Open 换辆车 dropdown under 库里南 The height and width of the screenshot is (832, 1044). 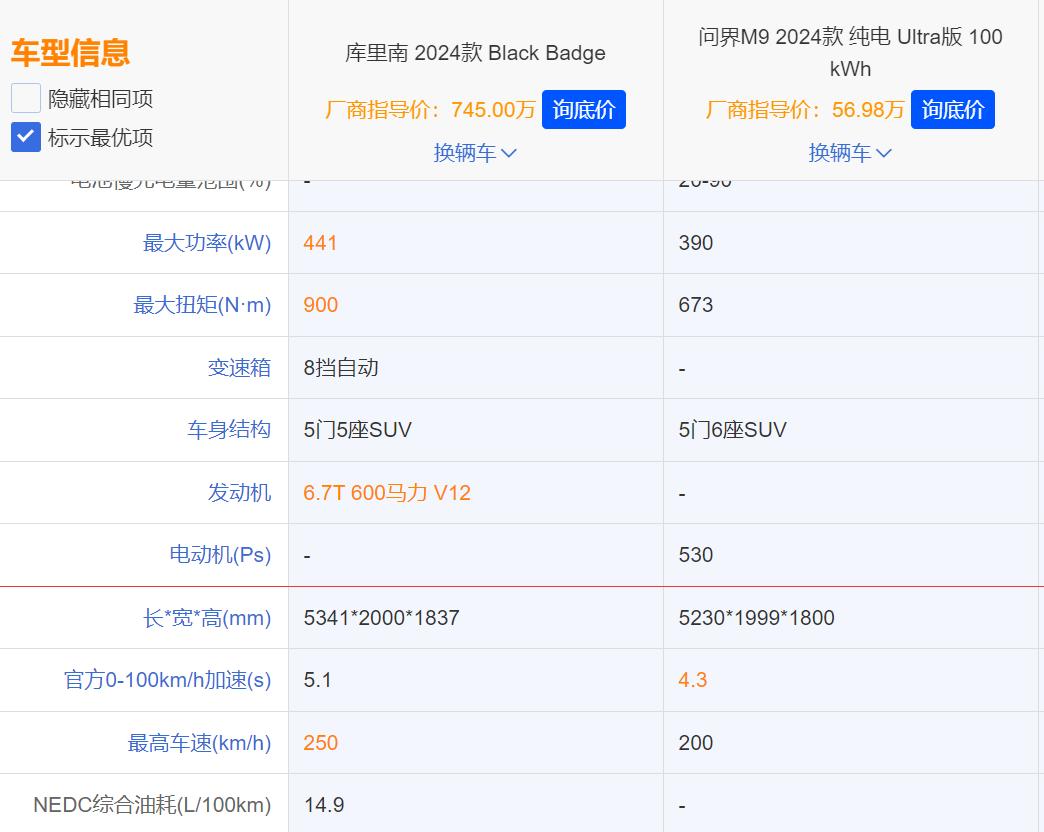475,153
